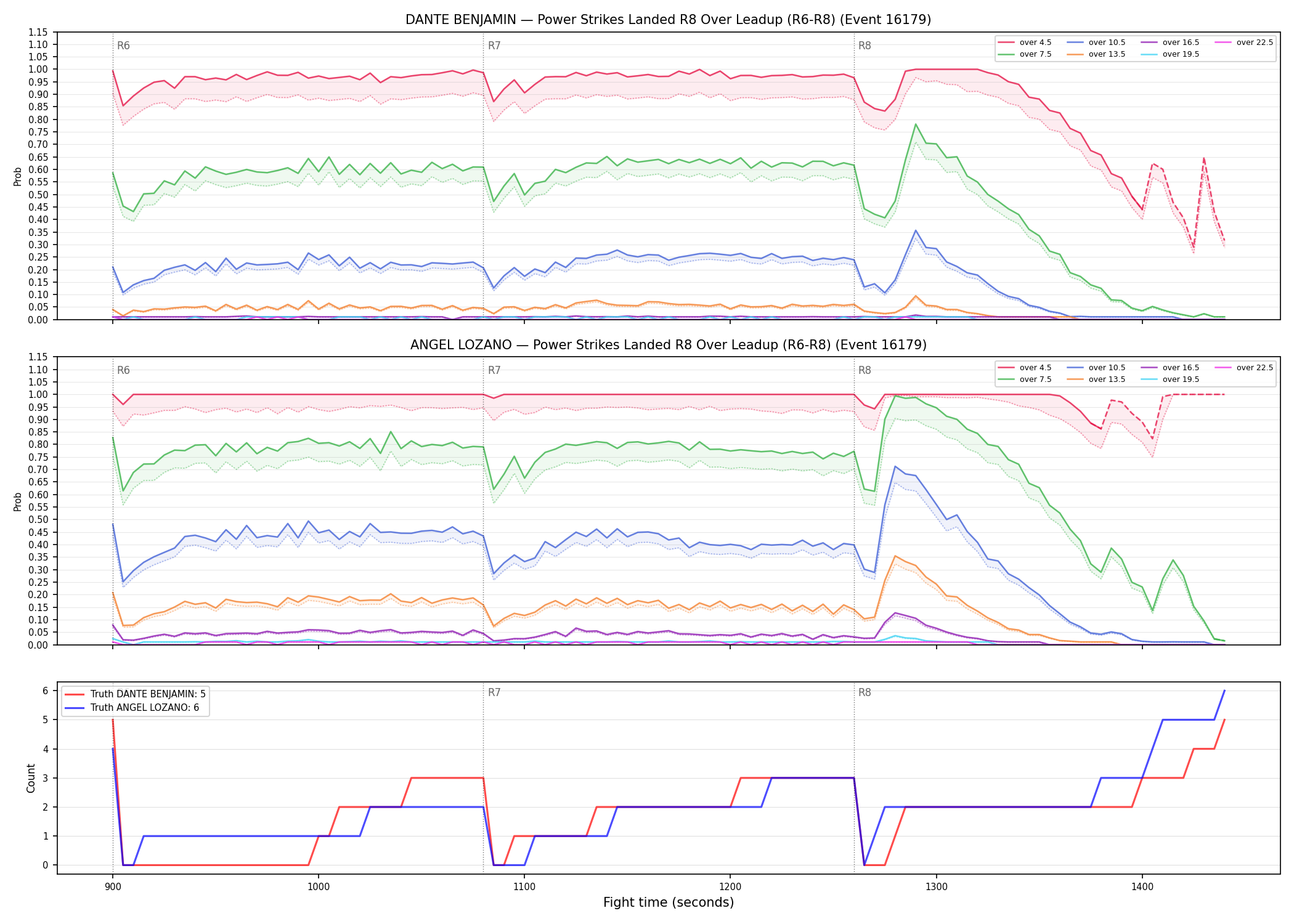Click the R8 round label in Dante Benjamin chart
Image resolution: width=1294 pixels, height=924 pixels.
[x=865, y=46]
